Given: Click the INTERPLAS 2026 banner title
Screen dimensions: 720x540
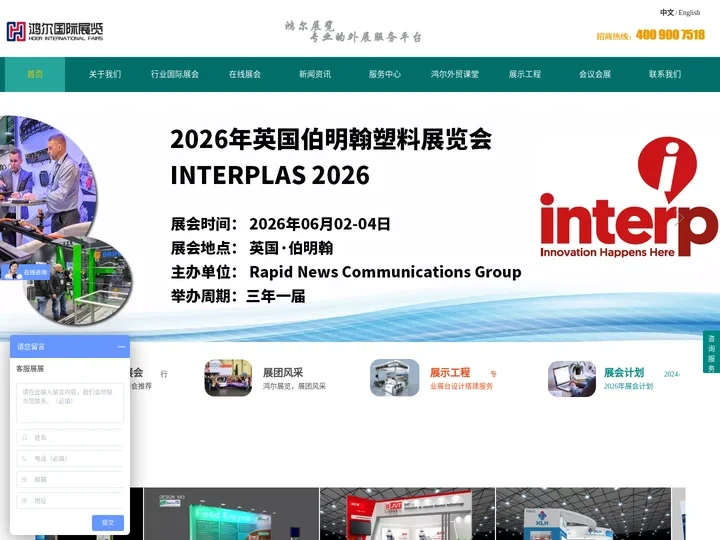Looking at the screenshot, I should [270, 175].
